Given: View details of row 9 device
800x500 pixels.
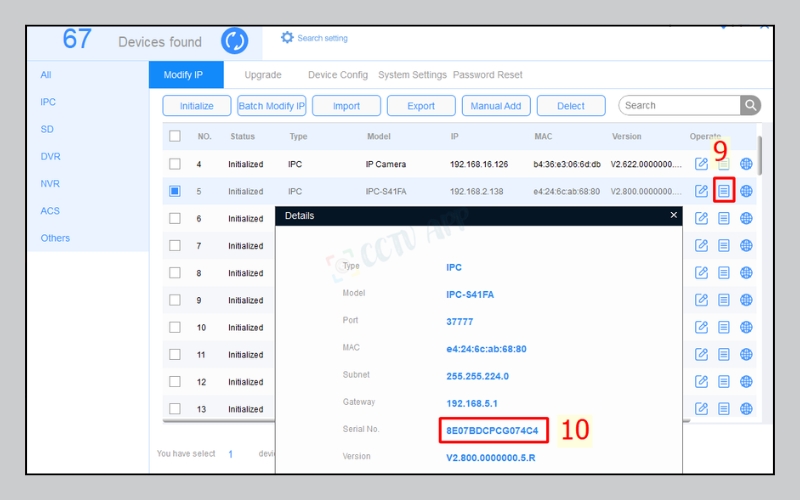Looking at the screenshot, I should pyautogui.click(x=723, y=300).
